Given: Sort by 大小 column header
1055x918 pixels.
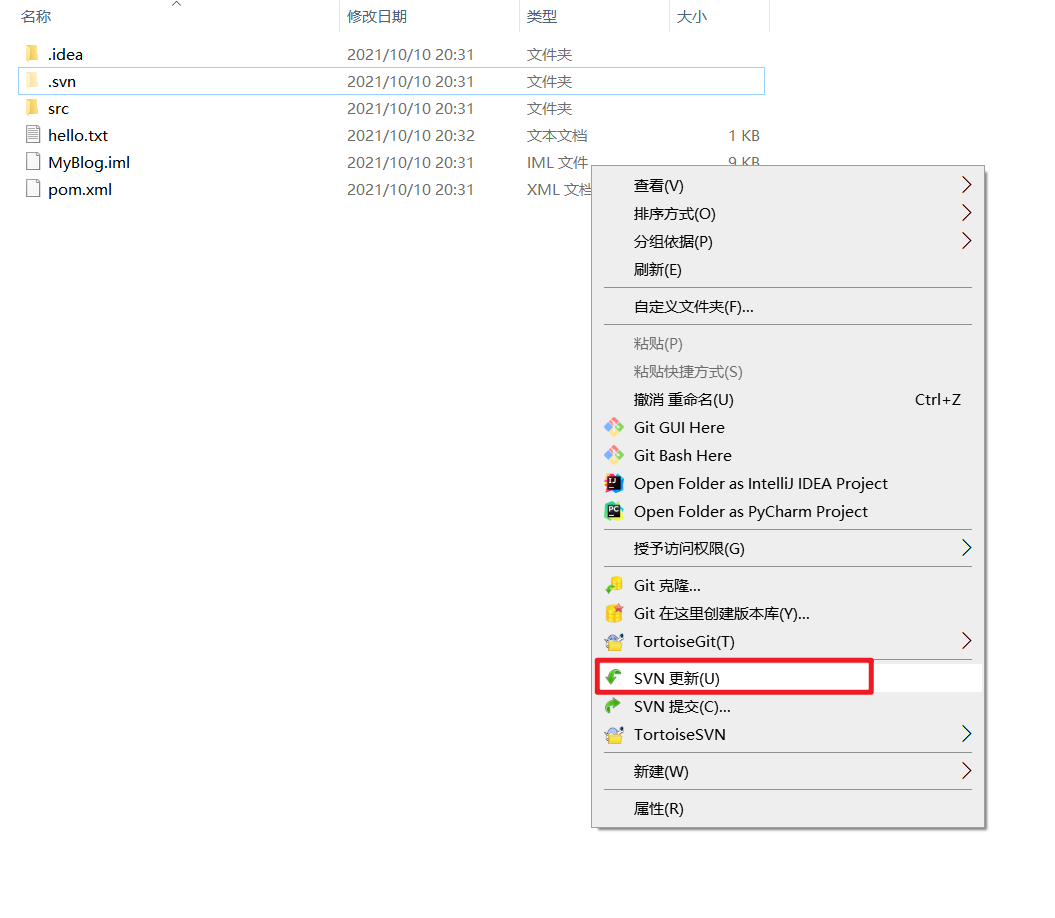Looking at the screenshot, I should [692, 17].
